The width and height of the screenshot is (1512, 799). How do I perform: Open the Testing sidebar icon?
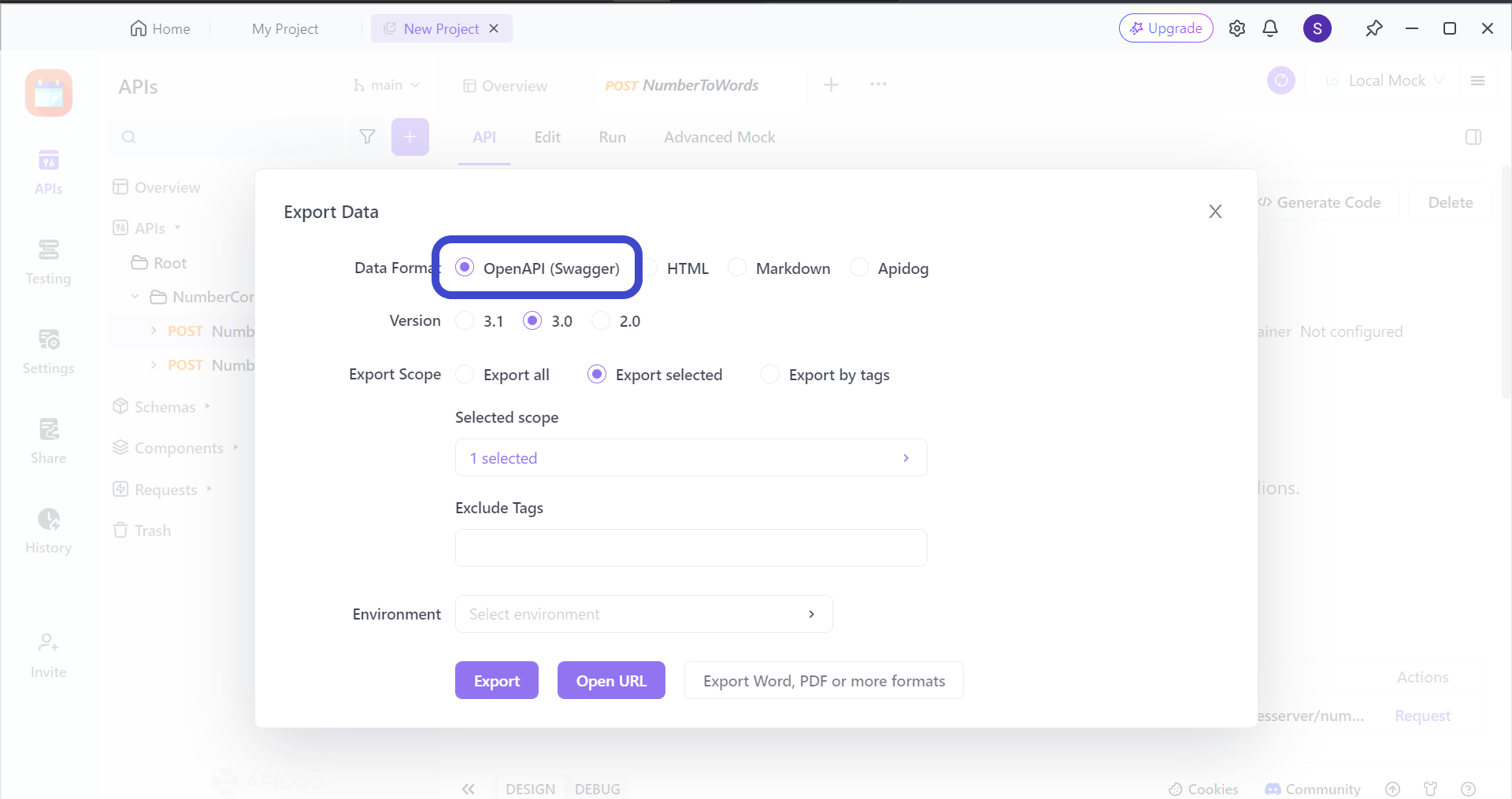tap(48, 261)
